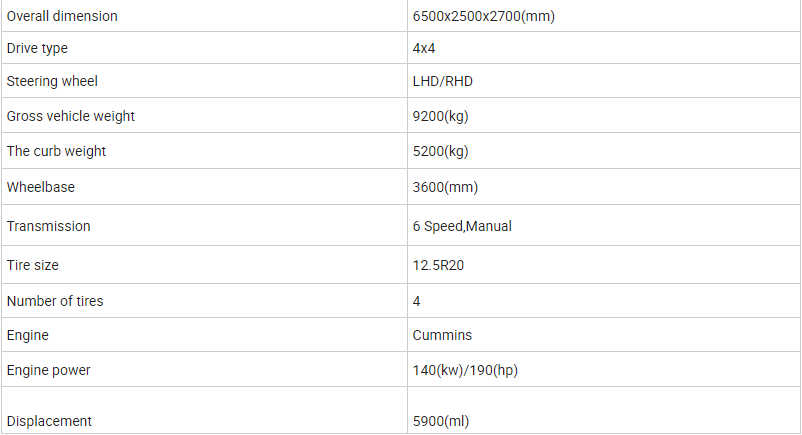Viewport: 802px width, 435px height.
Task: Select the 5900(ml) displacement value
Action: [x=440, y=421]
